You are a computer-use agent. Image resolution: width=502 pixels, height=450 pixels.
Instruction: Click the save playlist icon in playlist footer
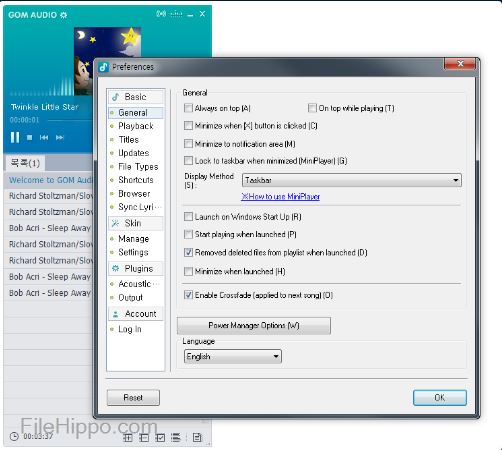point(197,438)
